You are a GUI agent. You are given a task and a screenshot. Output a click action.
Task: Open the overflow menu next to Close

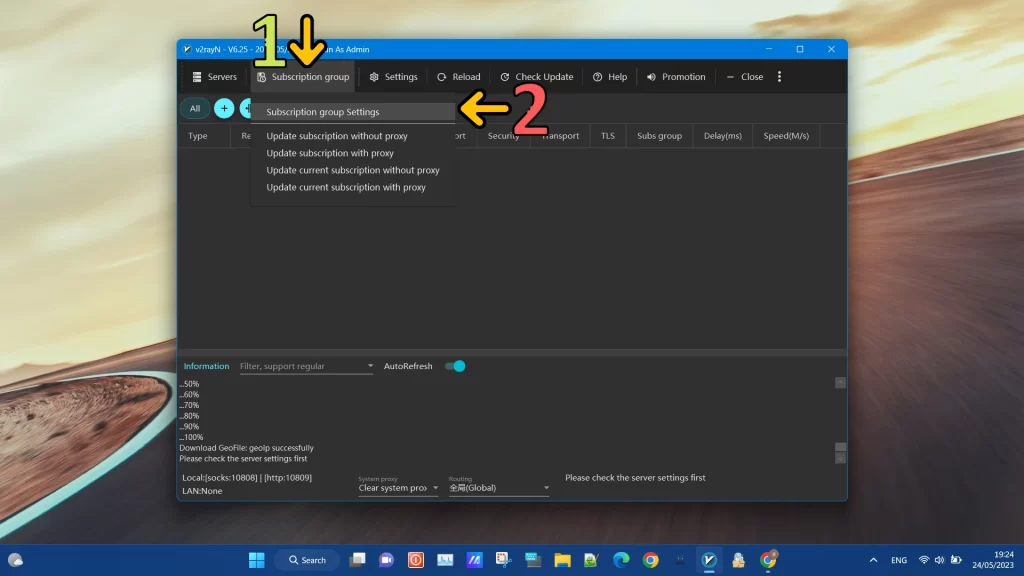[779, 76]
